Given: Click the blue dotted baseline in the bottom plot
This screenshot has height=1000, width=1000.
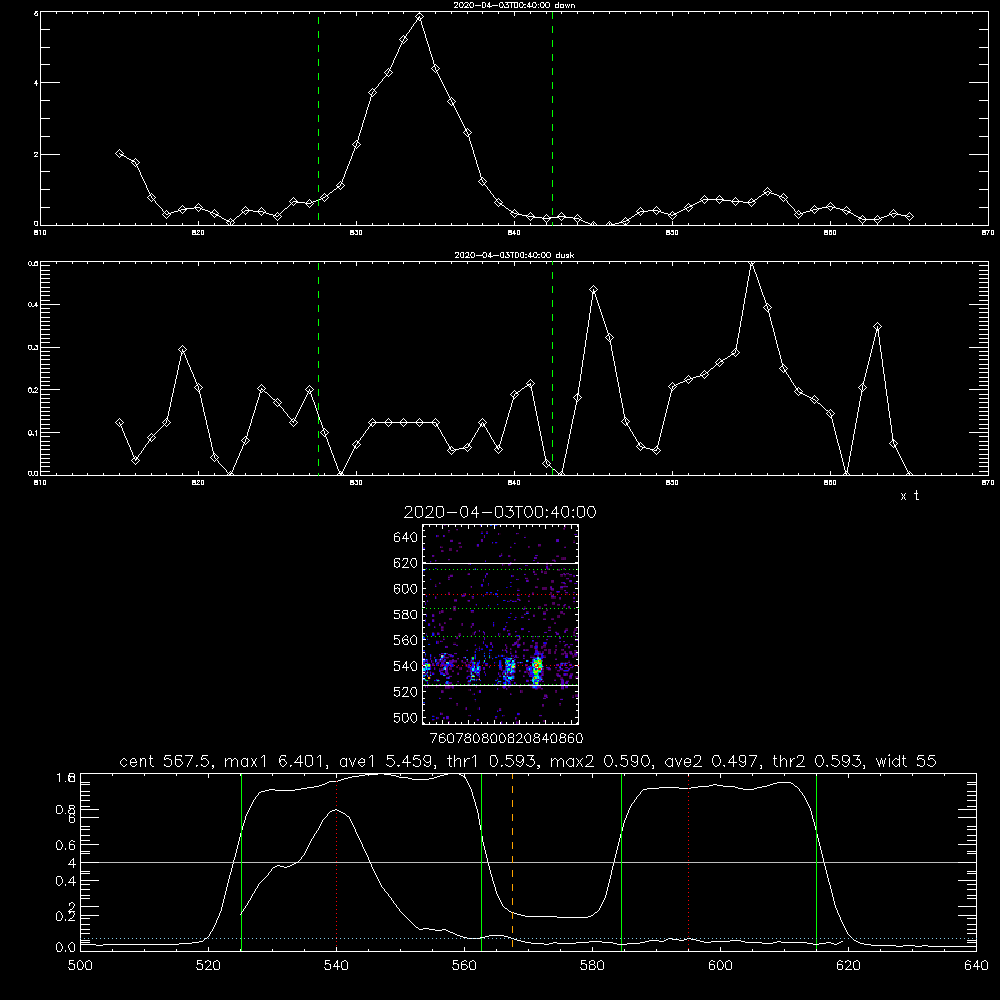Looking at the screenshot, I should pyautogui.click(x=528, y=938).
